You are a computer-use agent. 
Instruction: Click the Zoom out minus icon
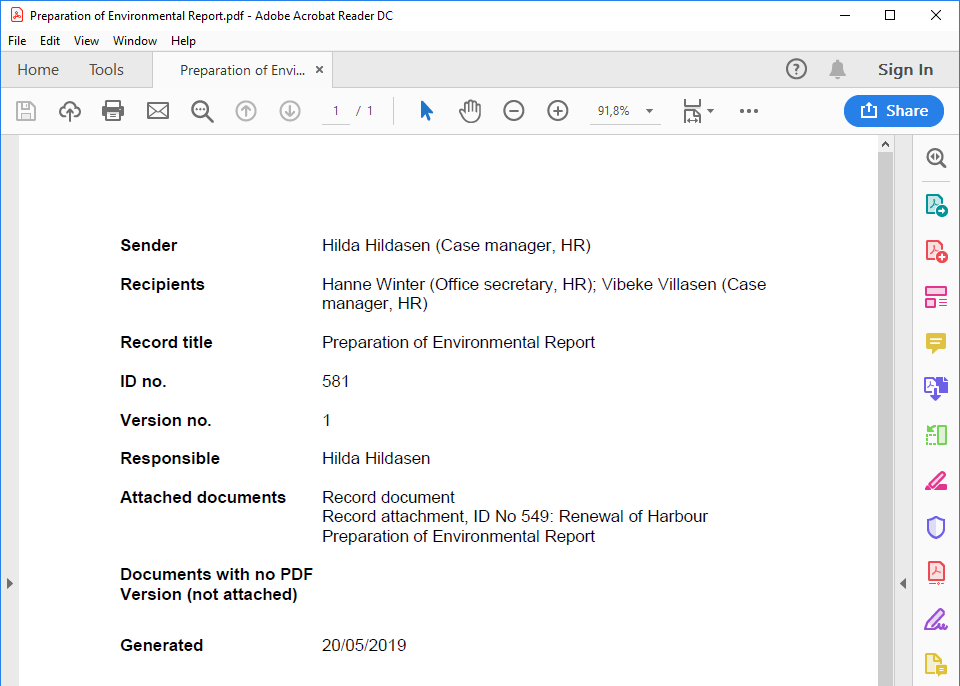514,111
